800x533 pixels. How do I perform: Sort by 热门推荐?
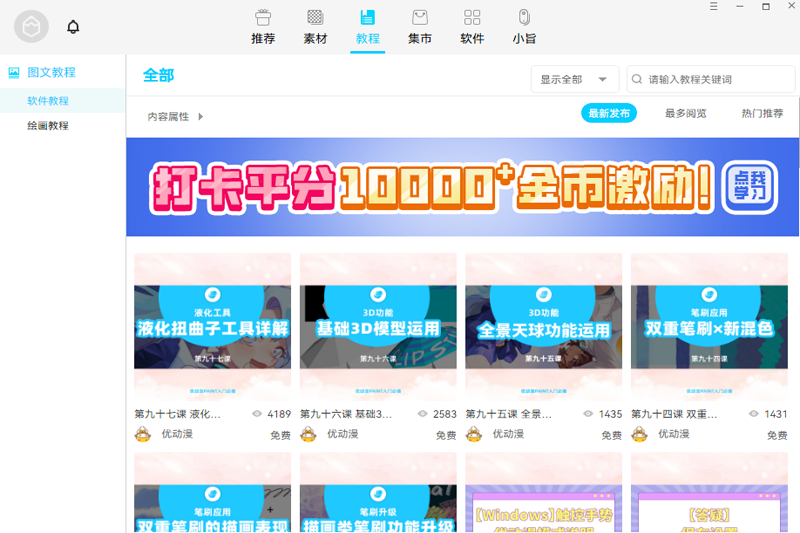coord(762,113)
